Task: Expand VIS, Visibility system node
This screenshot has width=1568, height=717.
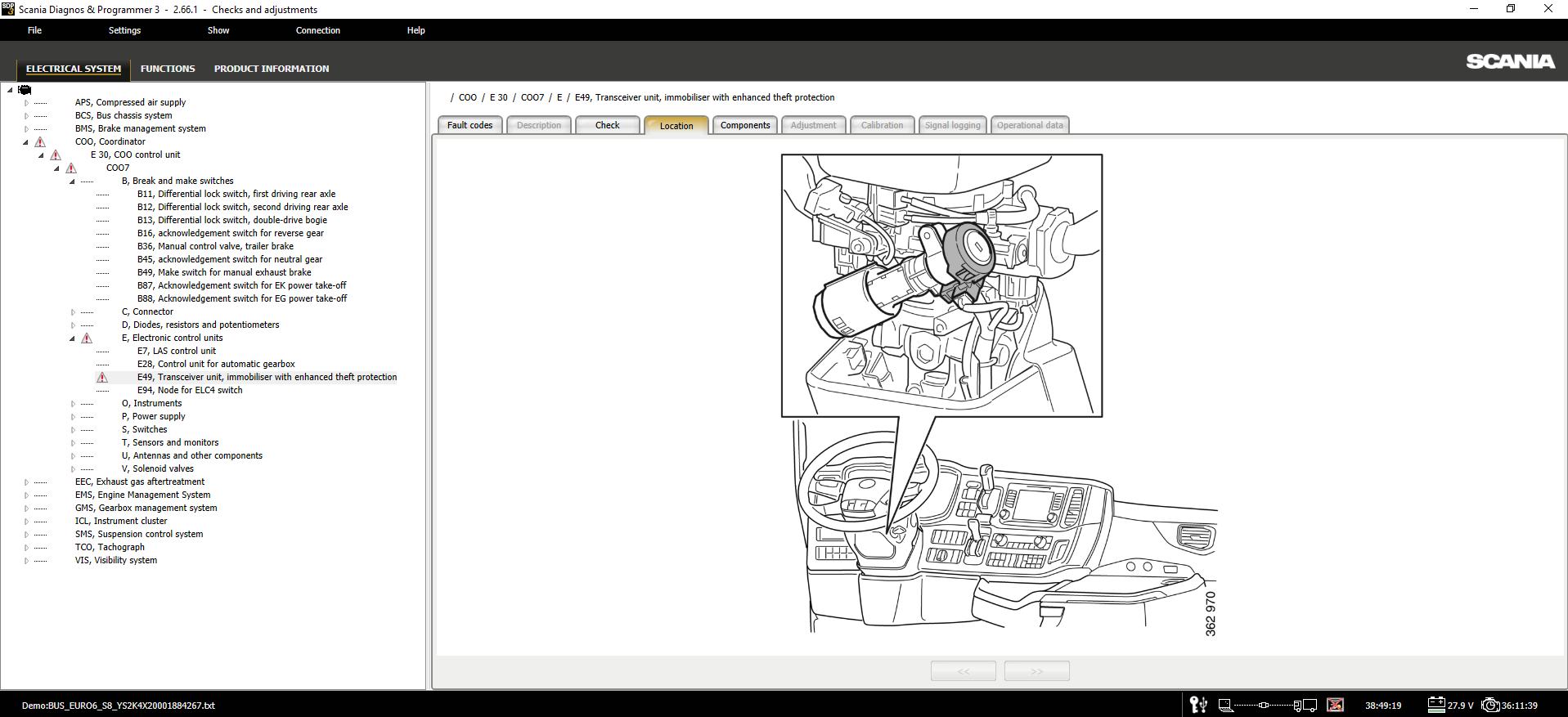Action: [x=26, y=561]
